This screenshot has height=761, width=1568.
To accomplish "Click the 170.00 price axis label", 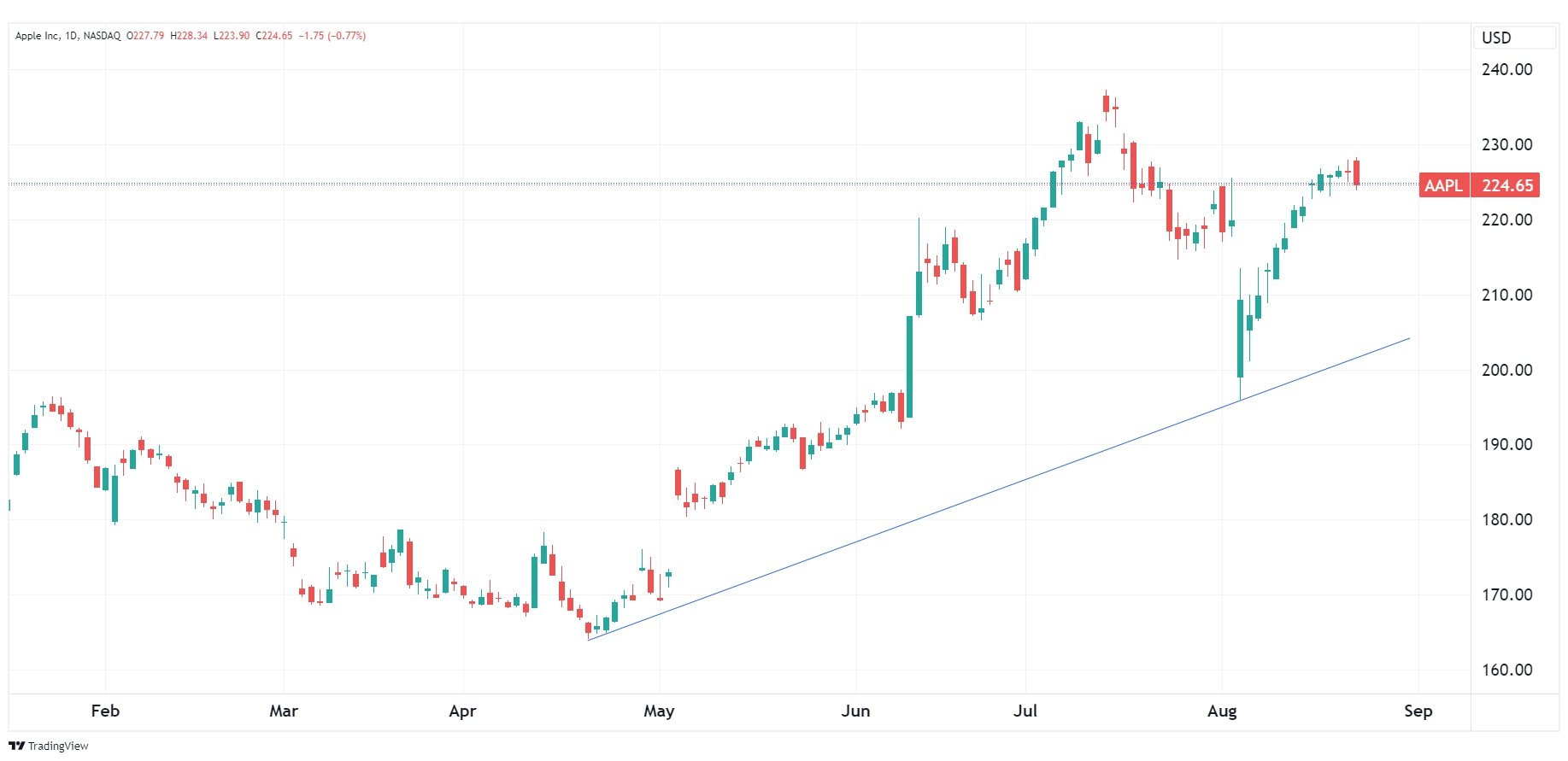I will (1506, 594).
